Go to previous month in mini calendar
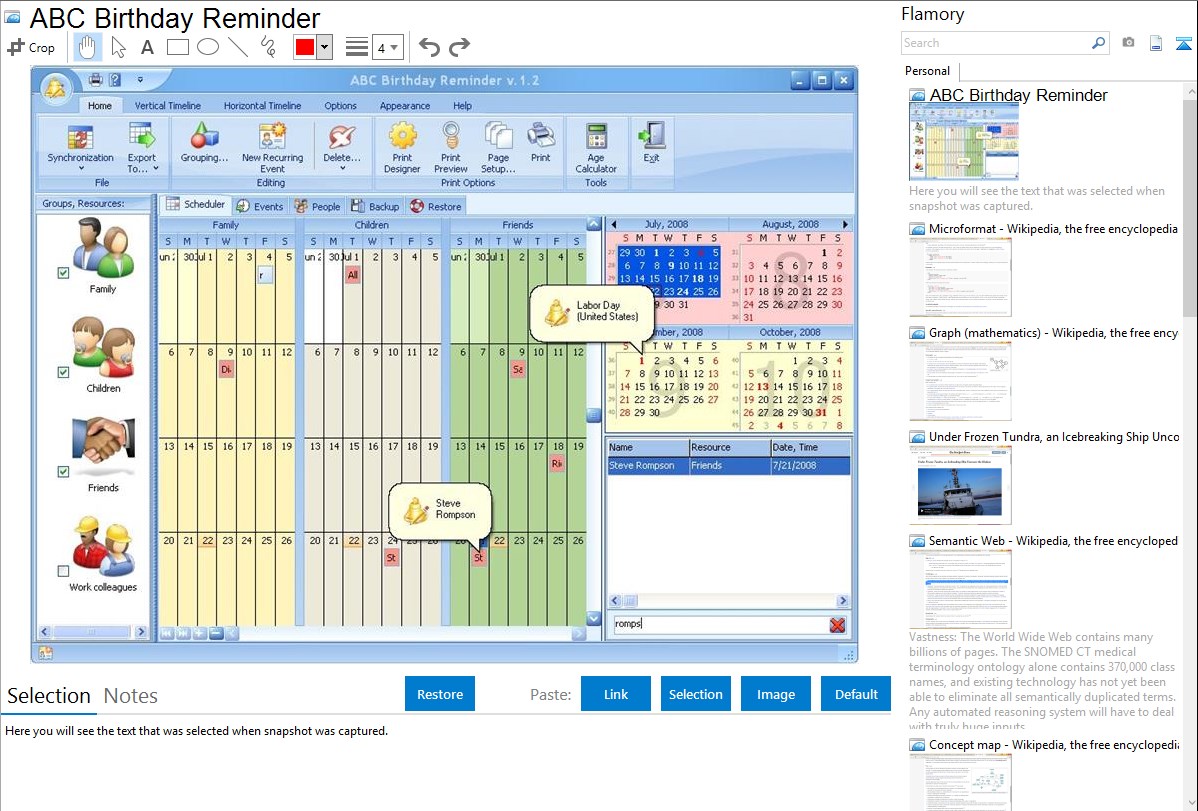 point(614,224)
